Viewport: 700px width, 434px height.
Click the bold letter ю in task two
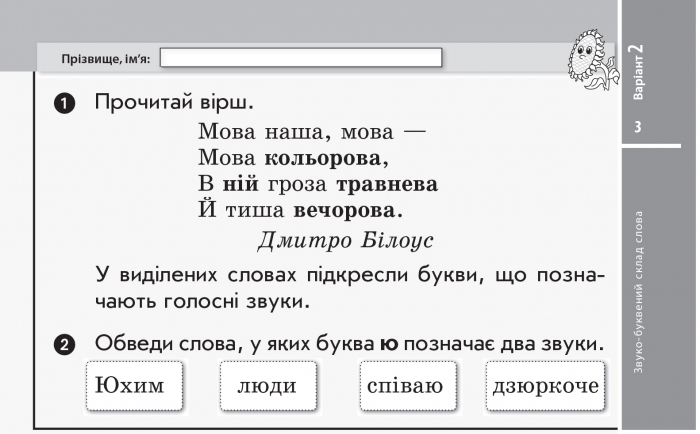point(389,344)
